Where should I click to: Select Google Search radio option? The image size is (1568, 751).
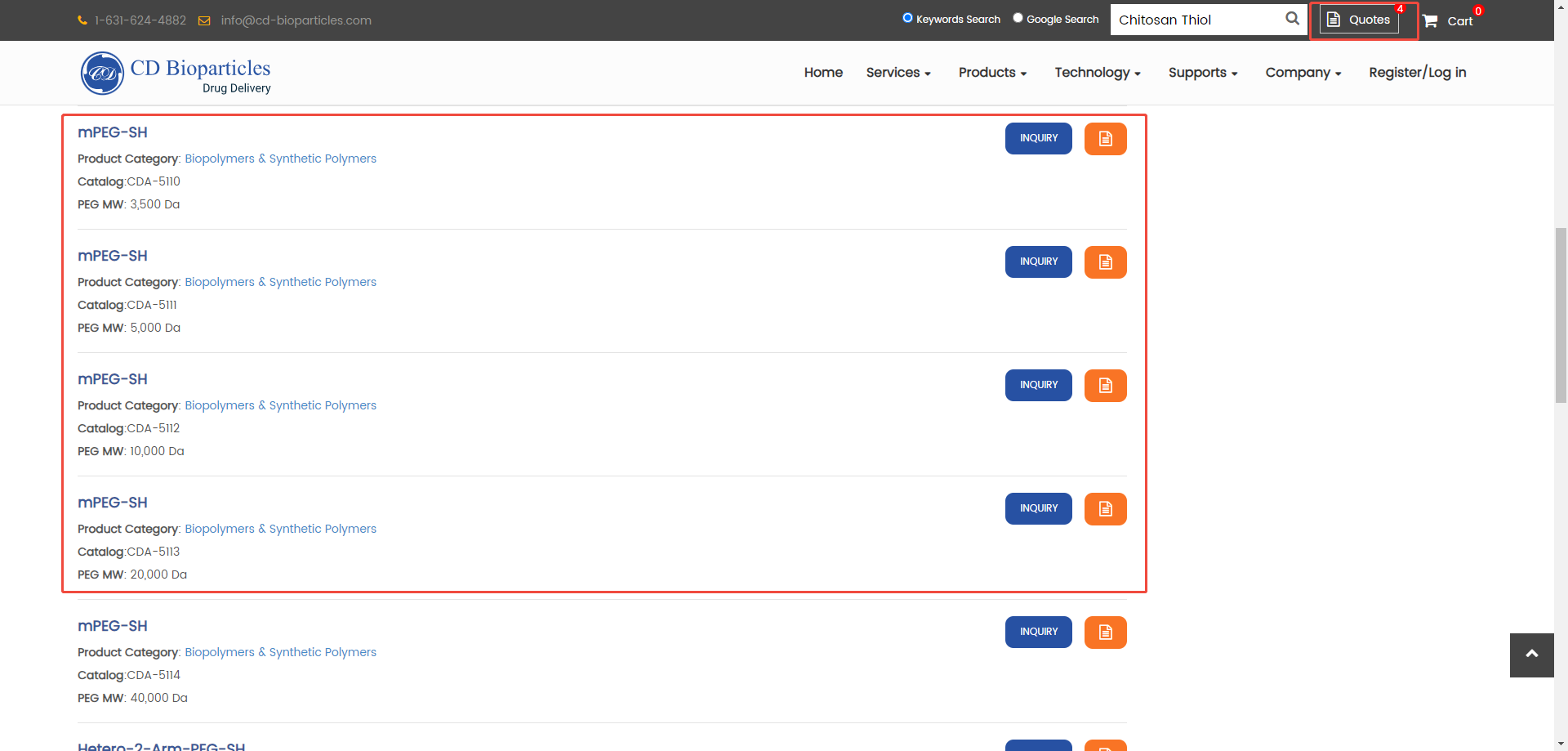(x=1018, y=18)
